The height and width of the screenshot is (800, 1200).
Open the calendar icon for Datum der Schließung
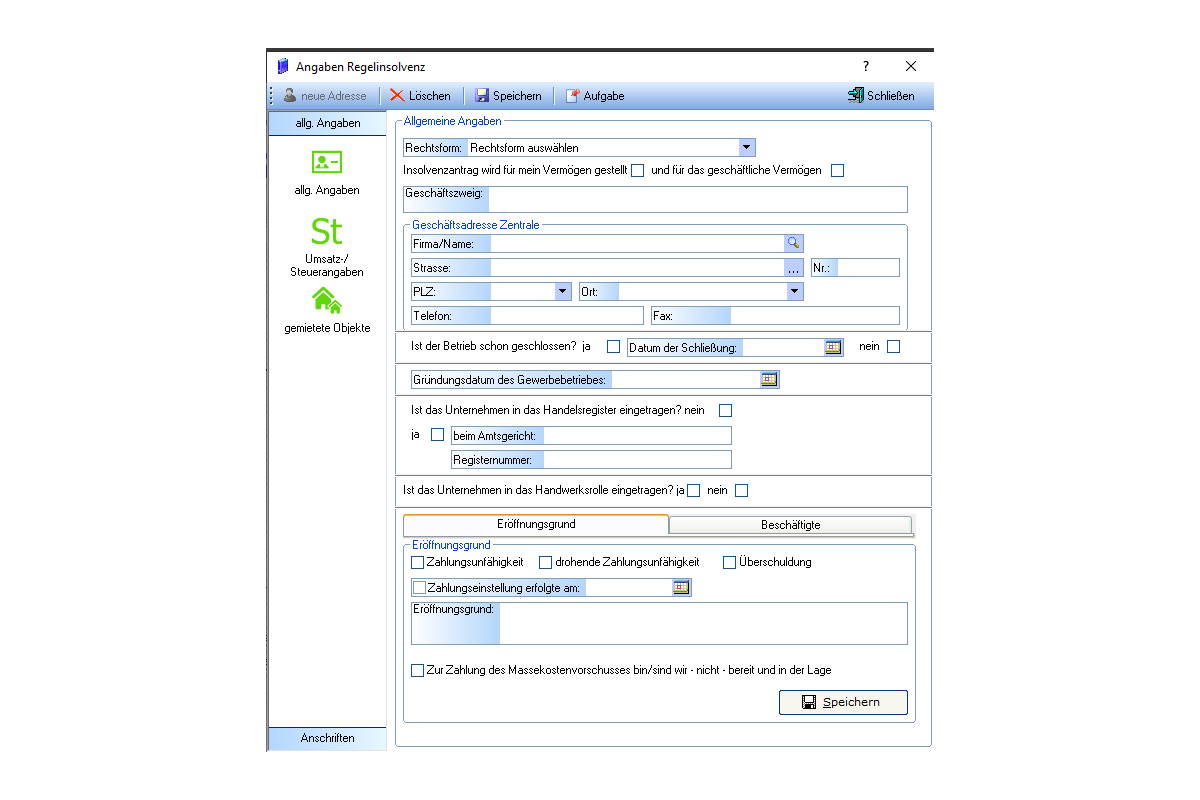click(x=833, y=347)
